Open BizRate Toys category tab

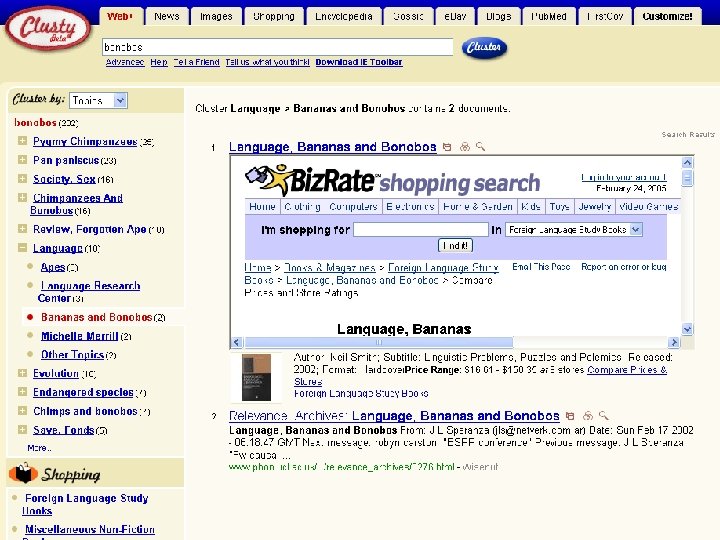[x=559, y=207]
